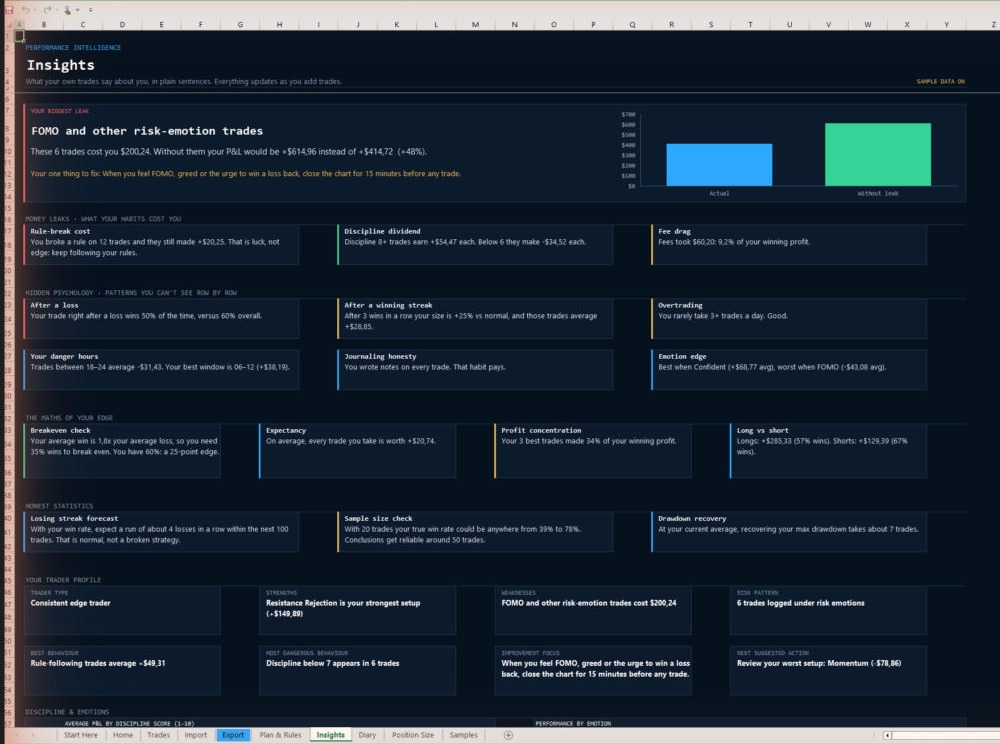
Task: Switch to the Diary sheet tab
Action: pos(367,735)
